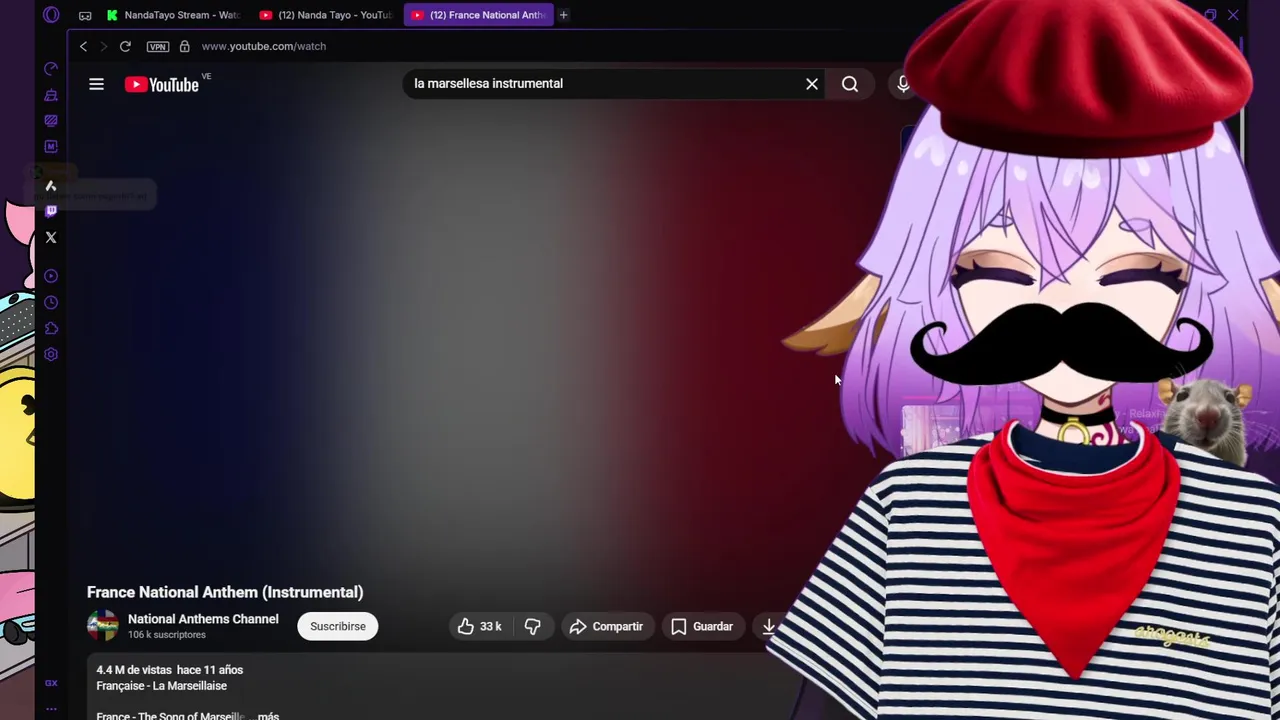Share video using Compartir
Image resolution: width=1280 pixels, height=720 pixels.
(x=606, y=626)
